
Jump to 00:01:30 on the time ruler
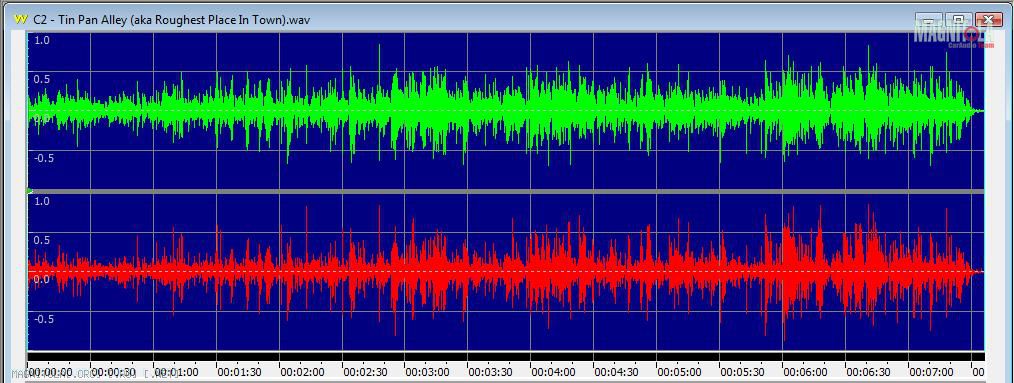coord(239,373)
